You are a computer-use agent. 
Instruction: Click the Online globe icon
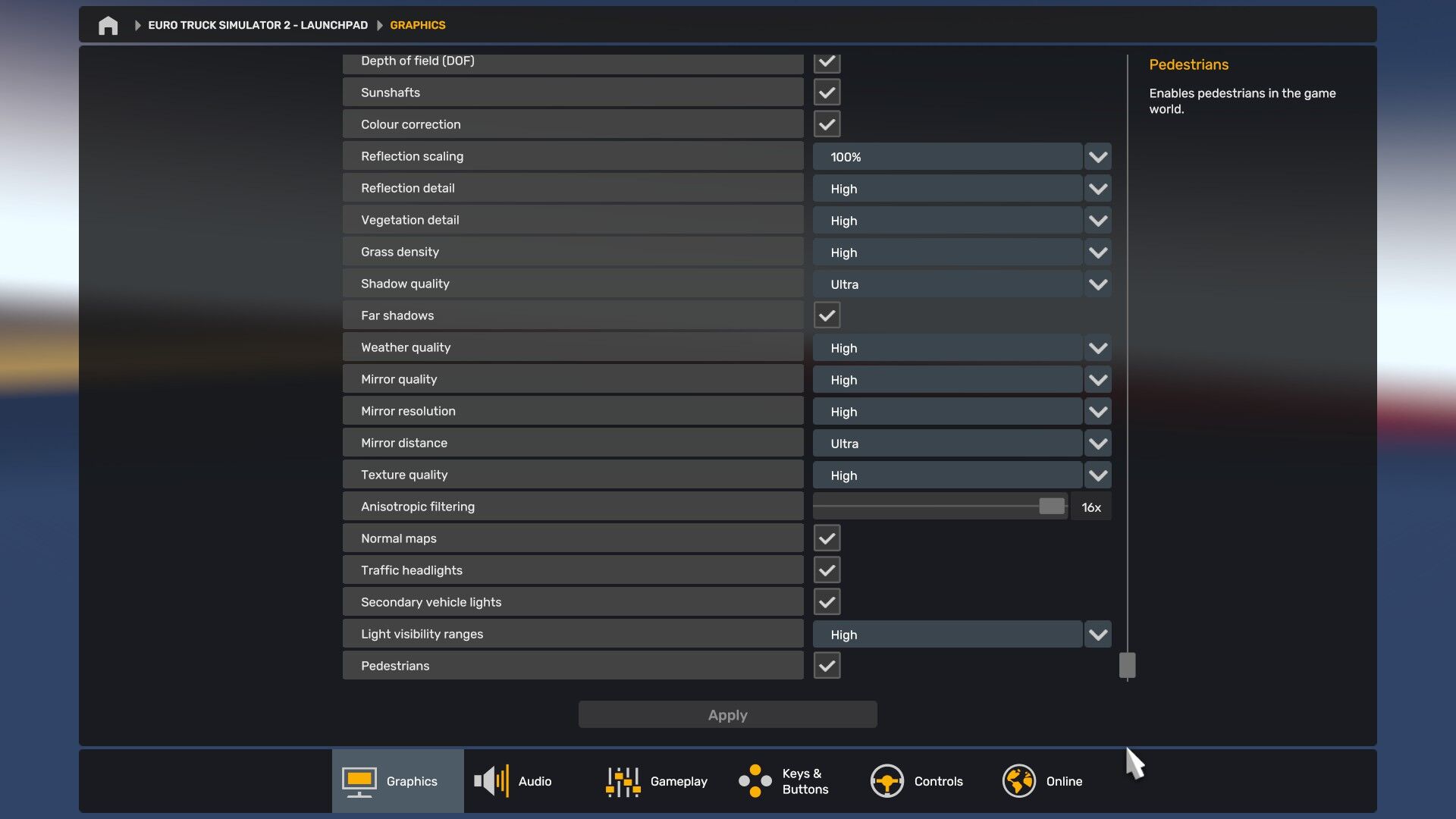[1018, 781]
